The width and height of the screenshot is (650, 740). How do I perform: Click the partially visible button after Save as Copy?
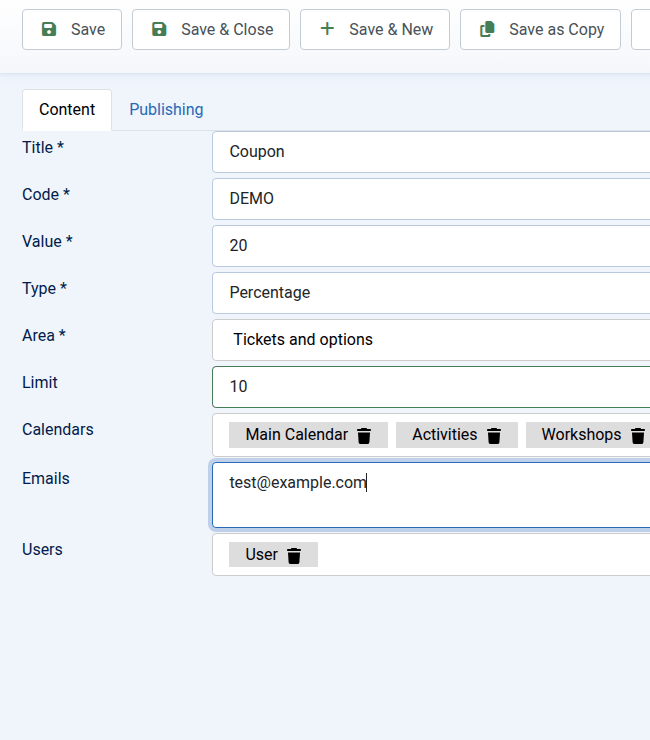641,30
